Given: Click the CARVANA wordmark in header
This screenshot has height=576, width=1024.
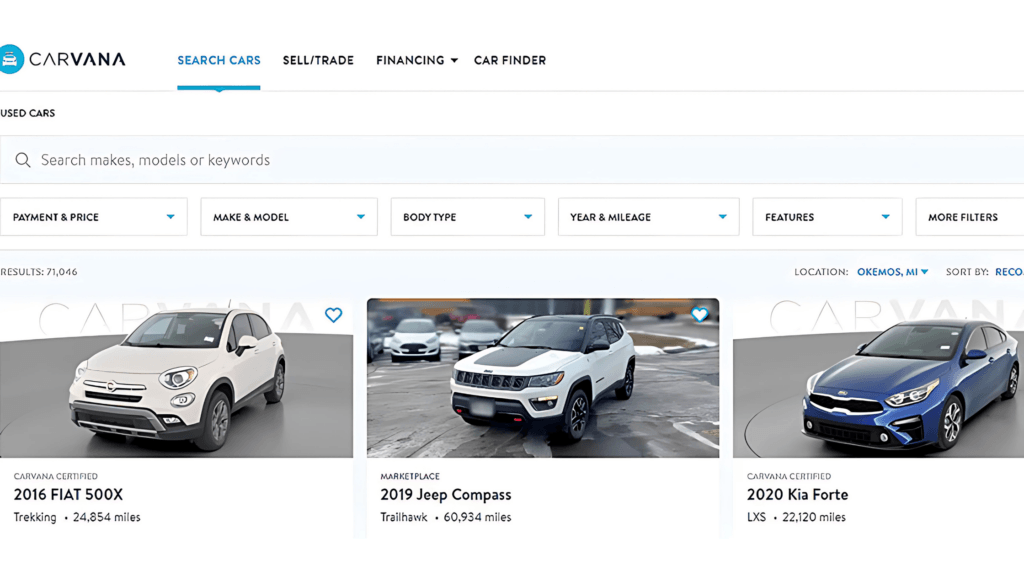Looking at the screenshot, I should coord(77,59).
